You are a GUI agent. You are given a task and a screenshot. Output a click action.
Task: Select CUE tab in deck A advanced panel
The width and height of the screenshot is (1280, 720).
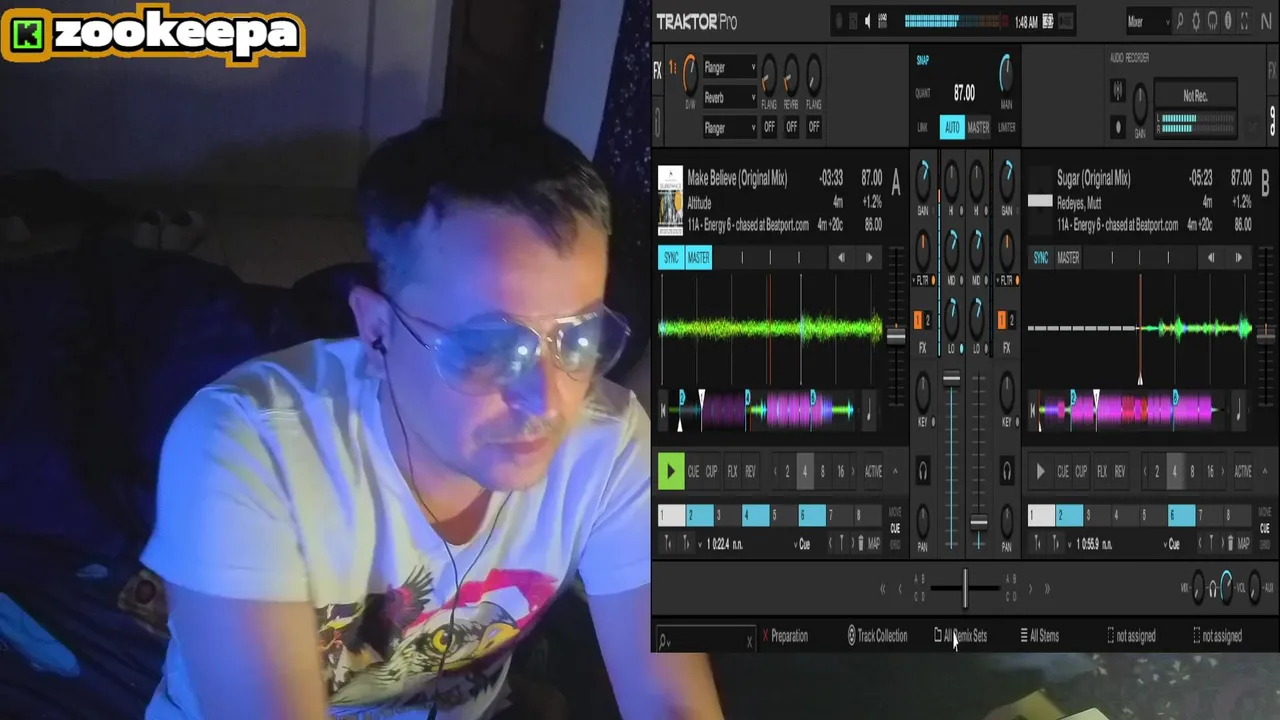(x=896, y=528)
